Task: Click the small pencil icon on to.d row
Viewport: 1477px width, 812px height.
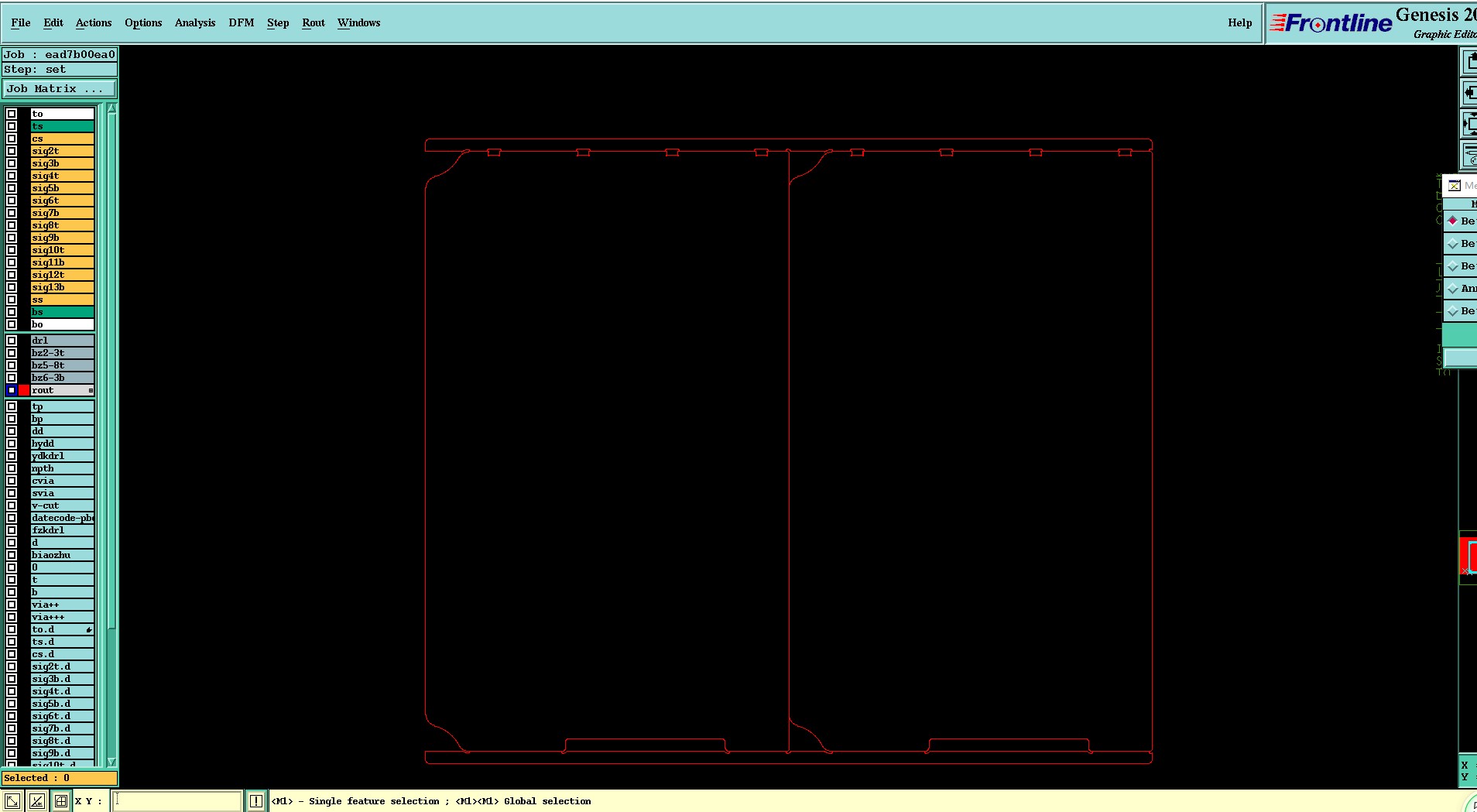Action: [89, 630]
